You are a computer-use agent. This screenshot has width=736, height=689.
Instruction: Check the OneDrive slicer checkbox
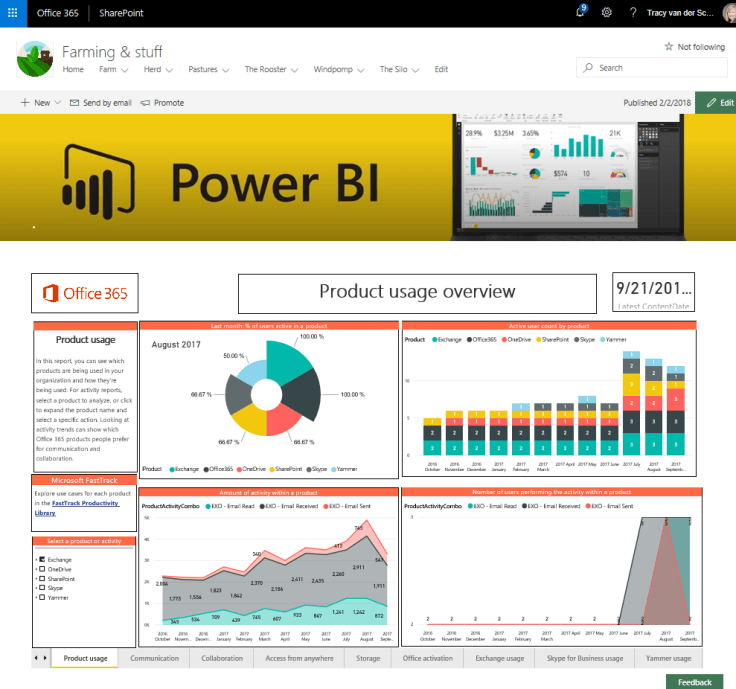coord(41,569)
